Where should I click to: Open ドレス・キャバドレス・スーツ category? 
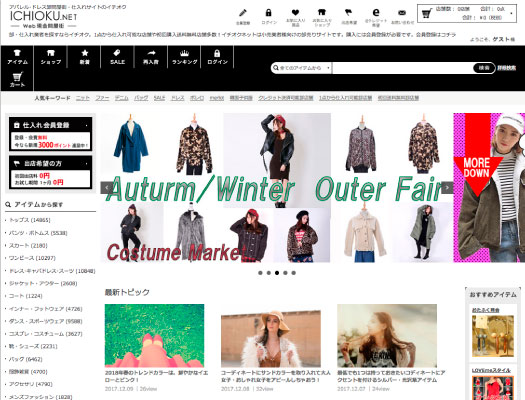click(52, 271)
